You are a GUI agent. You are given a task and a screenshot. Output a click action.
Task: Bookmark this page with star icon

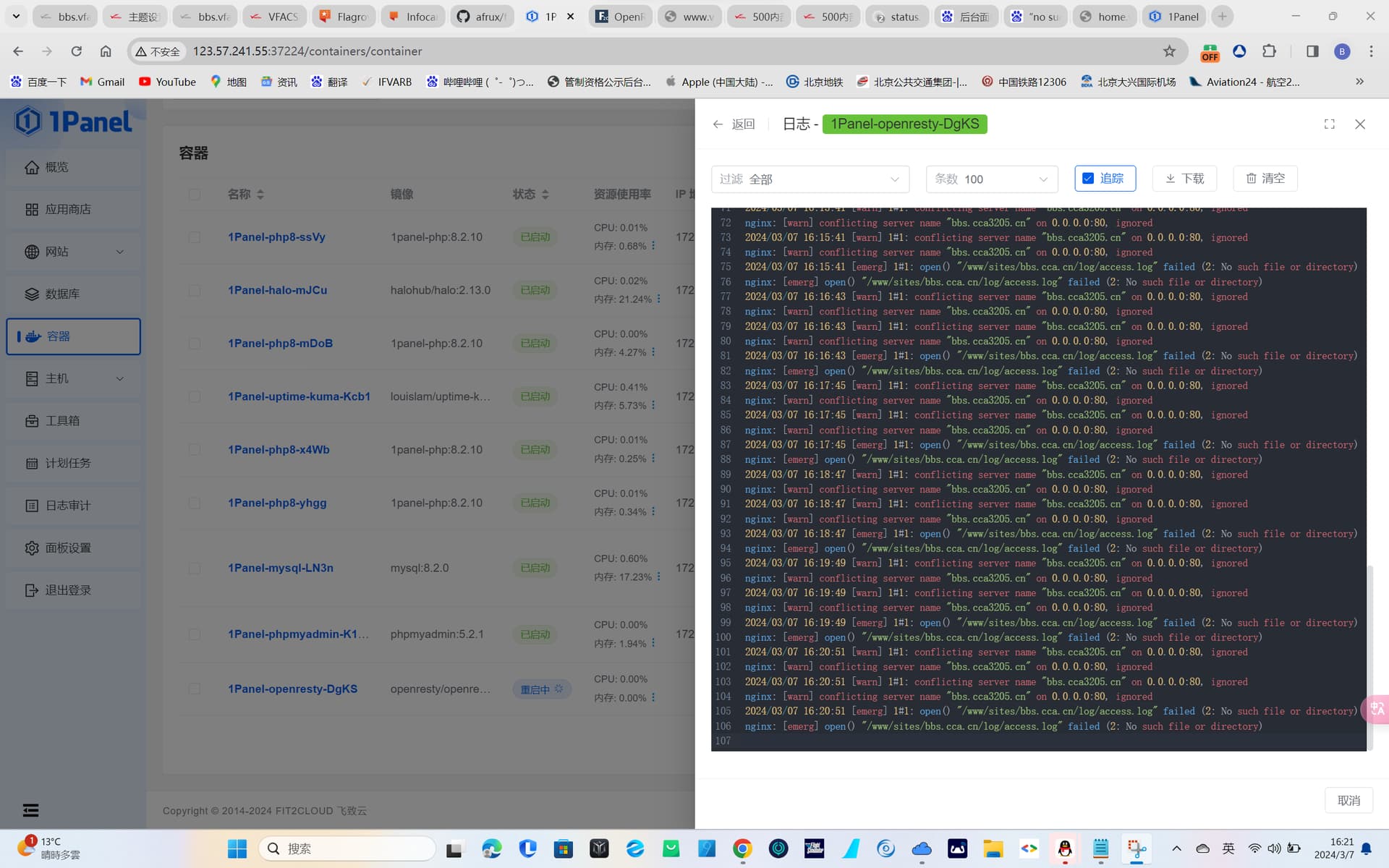point(1169,51)
